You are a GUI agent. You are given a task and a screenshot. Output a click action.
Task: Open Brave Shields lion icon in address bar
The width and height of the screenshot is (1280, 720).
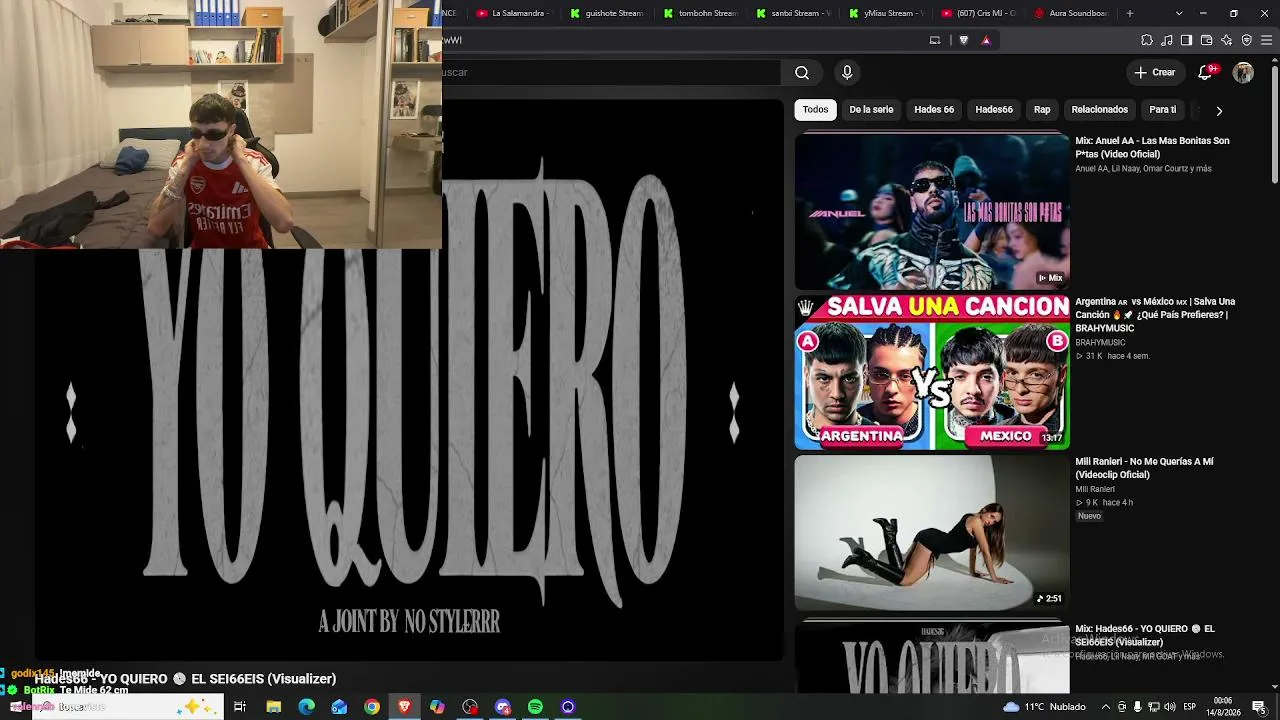pos(964,40)
